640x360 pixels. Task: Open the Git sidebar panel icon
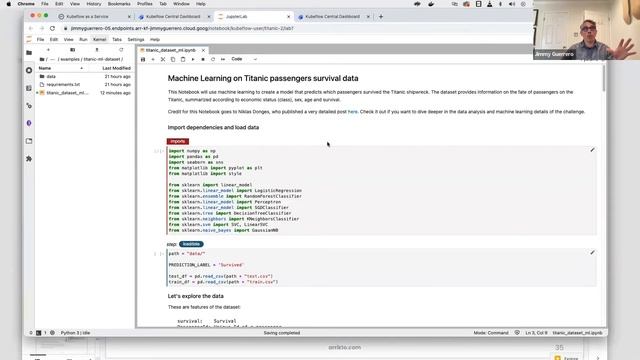coord(29,106)
